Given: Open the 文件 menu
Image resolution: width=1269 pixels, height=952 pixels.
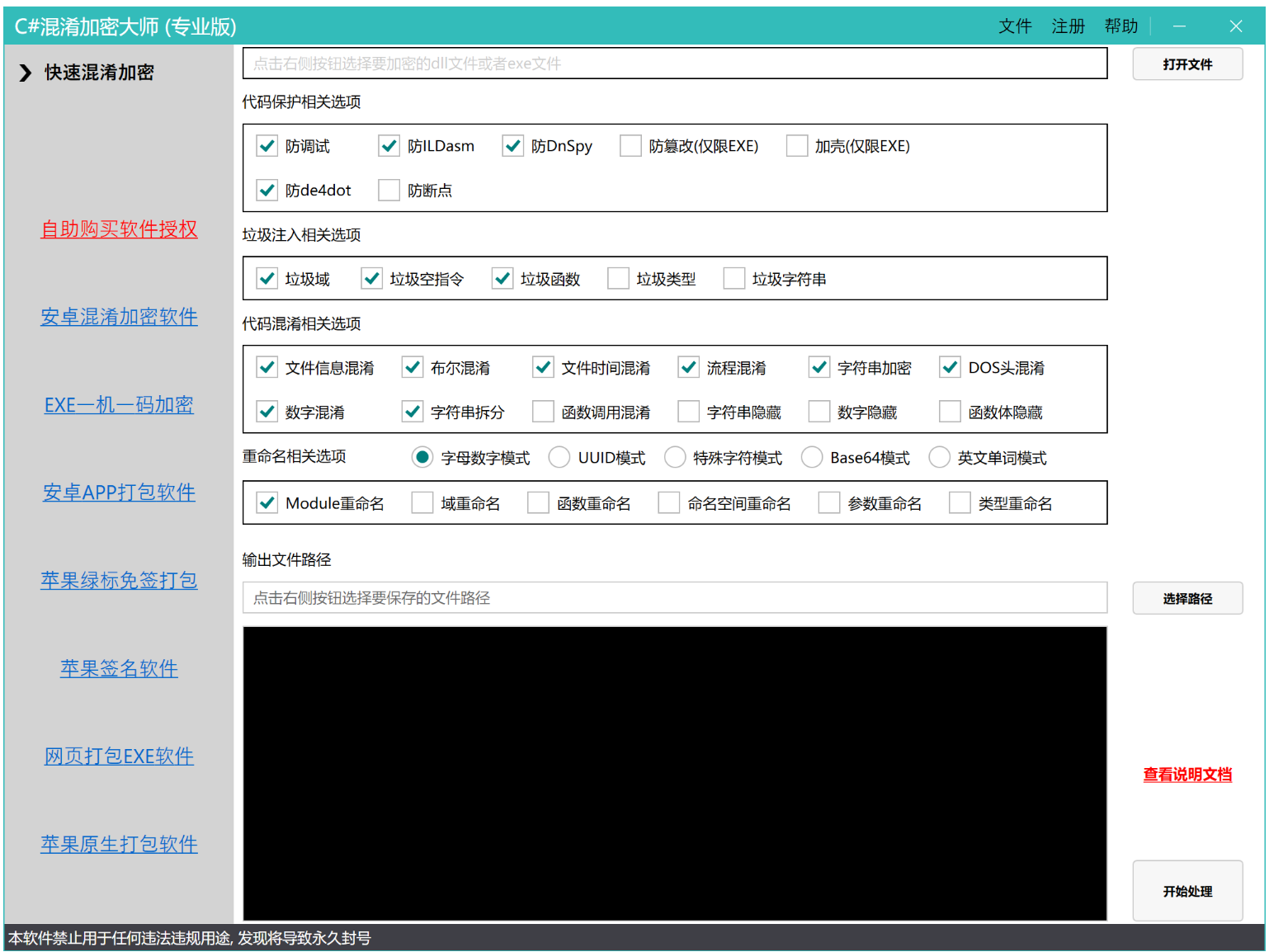Looking at the screenshot, I should pos(1014,26).
